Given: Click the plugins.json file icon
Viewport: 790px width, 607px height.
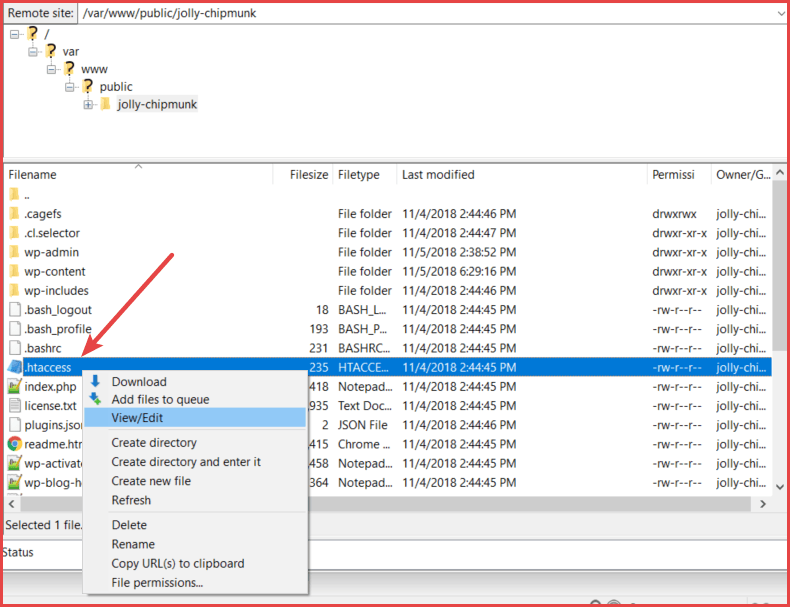Looking at the screenshot, I should [15, 425].
